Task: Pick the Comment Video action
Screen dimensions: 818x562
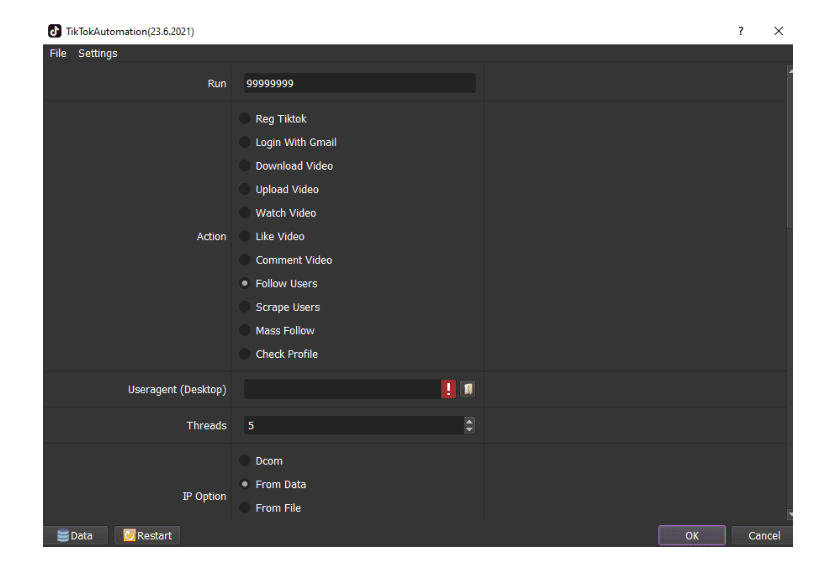Action: pos(286,260)
